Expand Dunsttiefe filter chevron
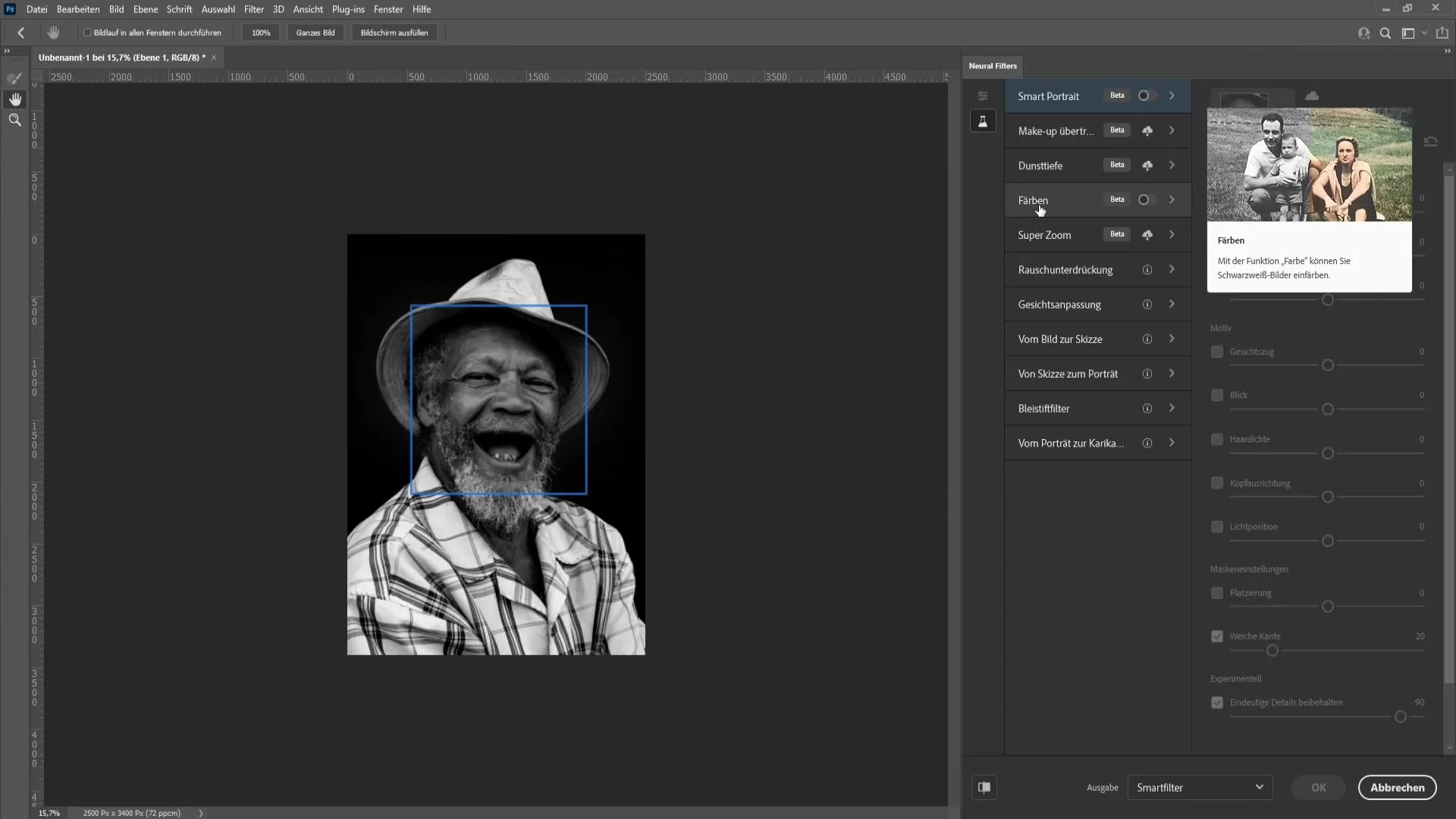 1172,165
